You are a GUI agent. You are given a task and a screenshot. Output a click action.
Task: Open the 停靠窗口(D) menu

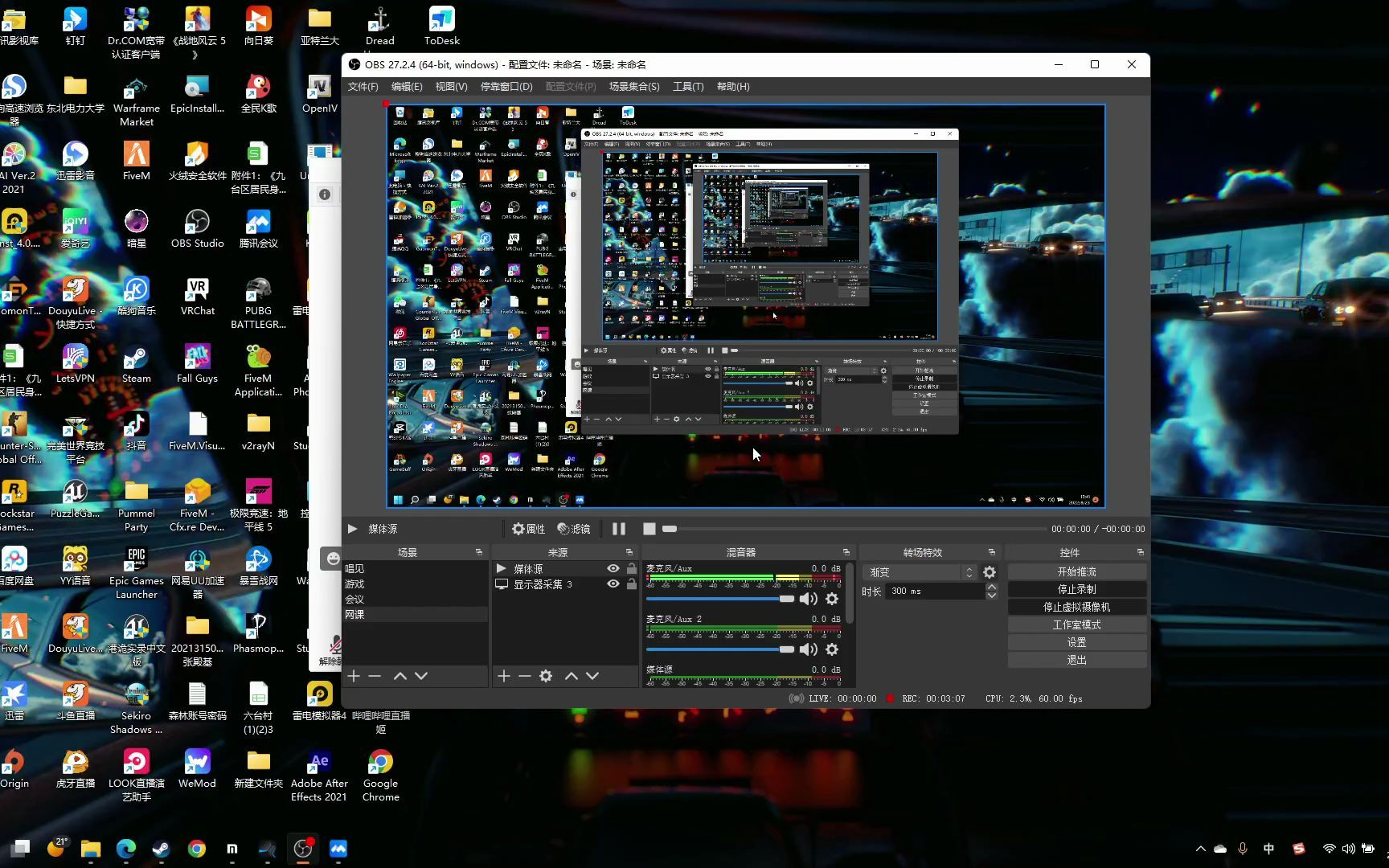coord(506,87)
